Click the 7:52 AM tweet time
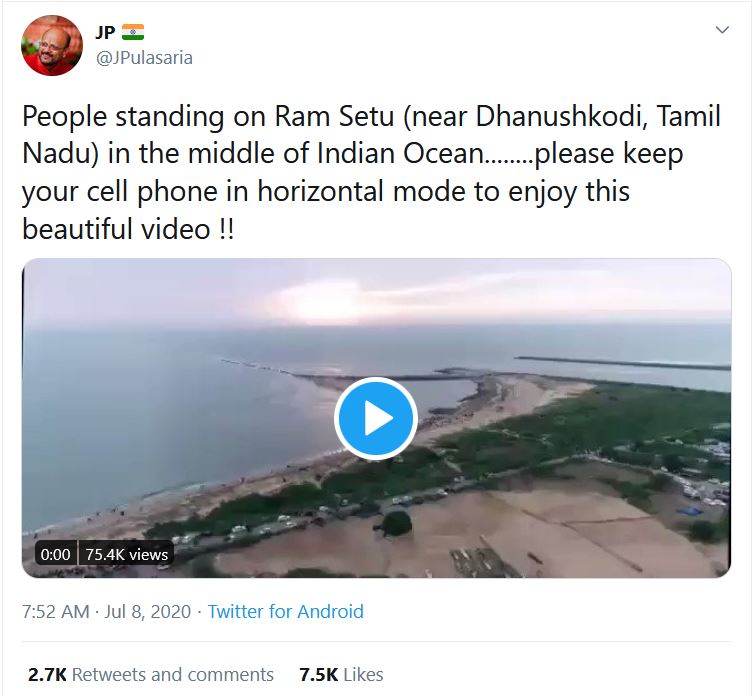This screenshot has width=752, height=696. click(x=55, y=611)
